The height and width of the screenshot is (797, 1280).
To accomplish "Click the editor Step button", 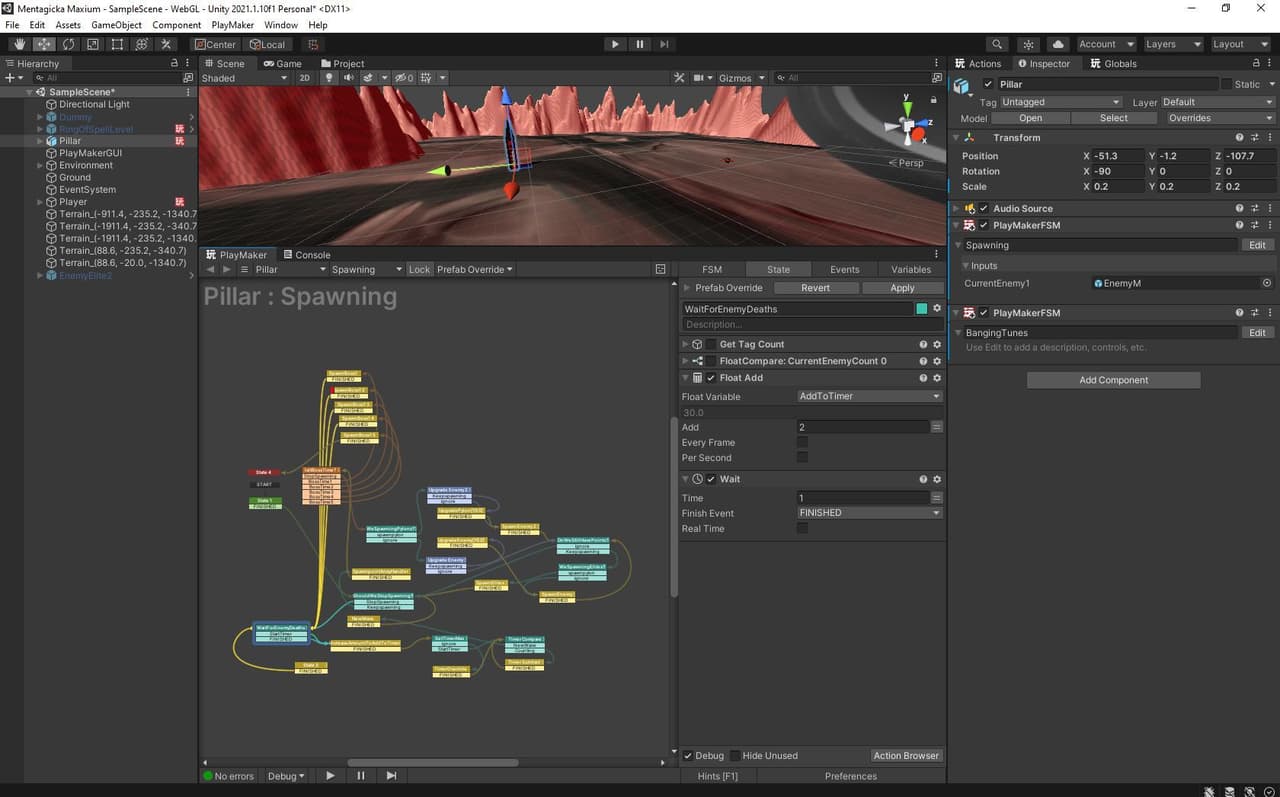I will [664, 44].
